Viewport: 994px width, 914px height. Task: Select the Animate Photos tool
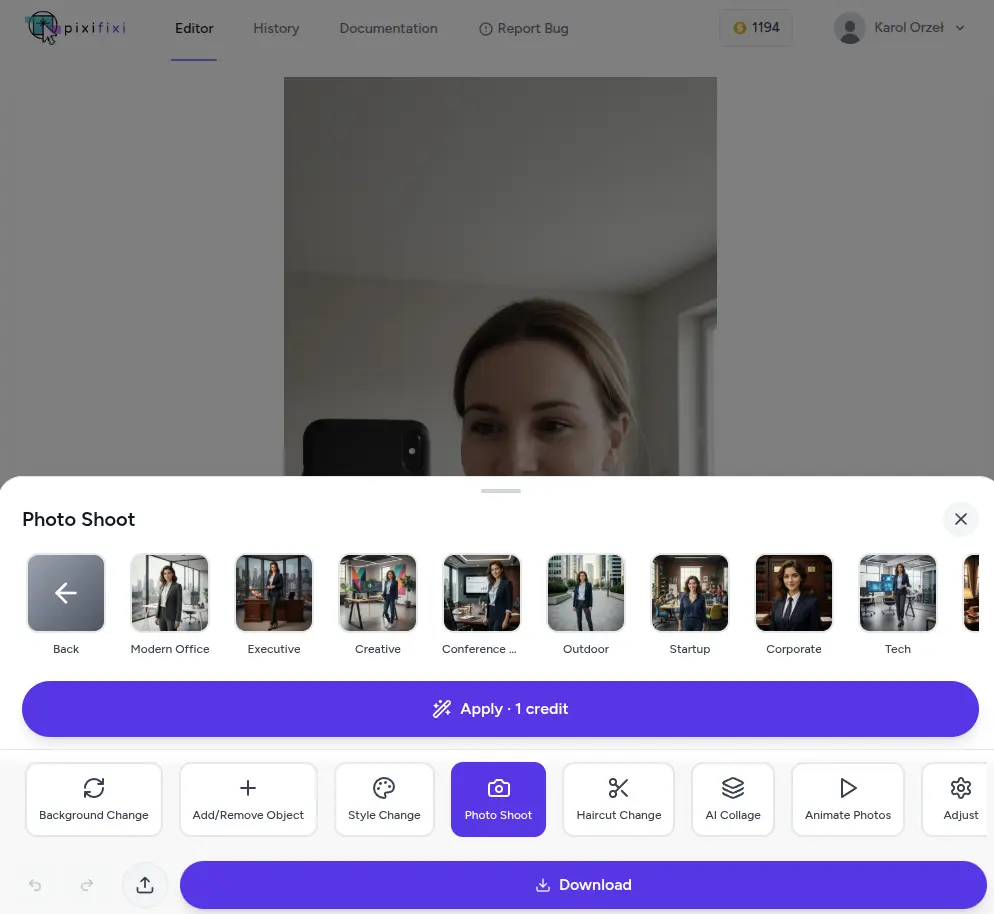point(847,799)
